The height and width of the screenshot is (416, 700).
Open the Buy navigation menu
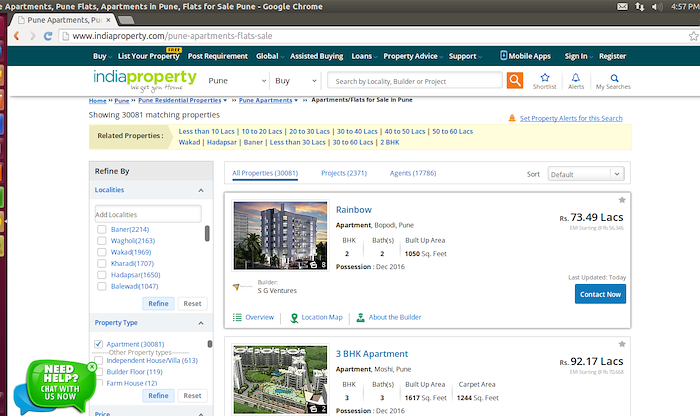coord(102,56)
